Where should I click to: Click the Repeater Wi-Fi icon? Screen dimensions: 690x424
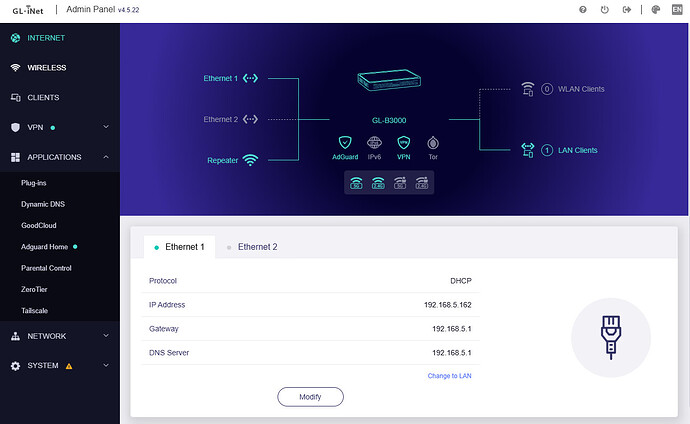tap(250, 160)
